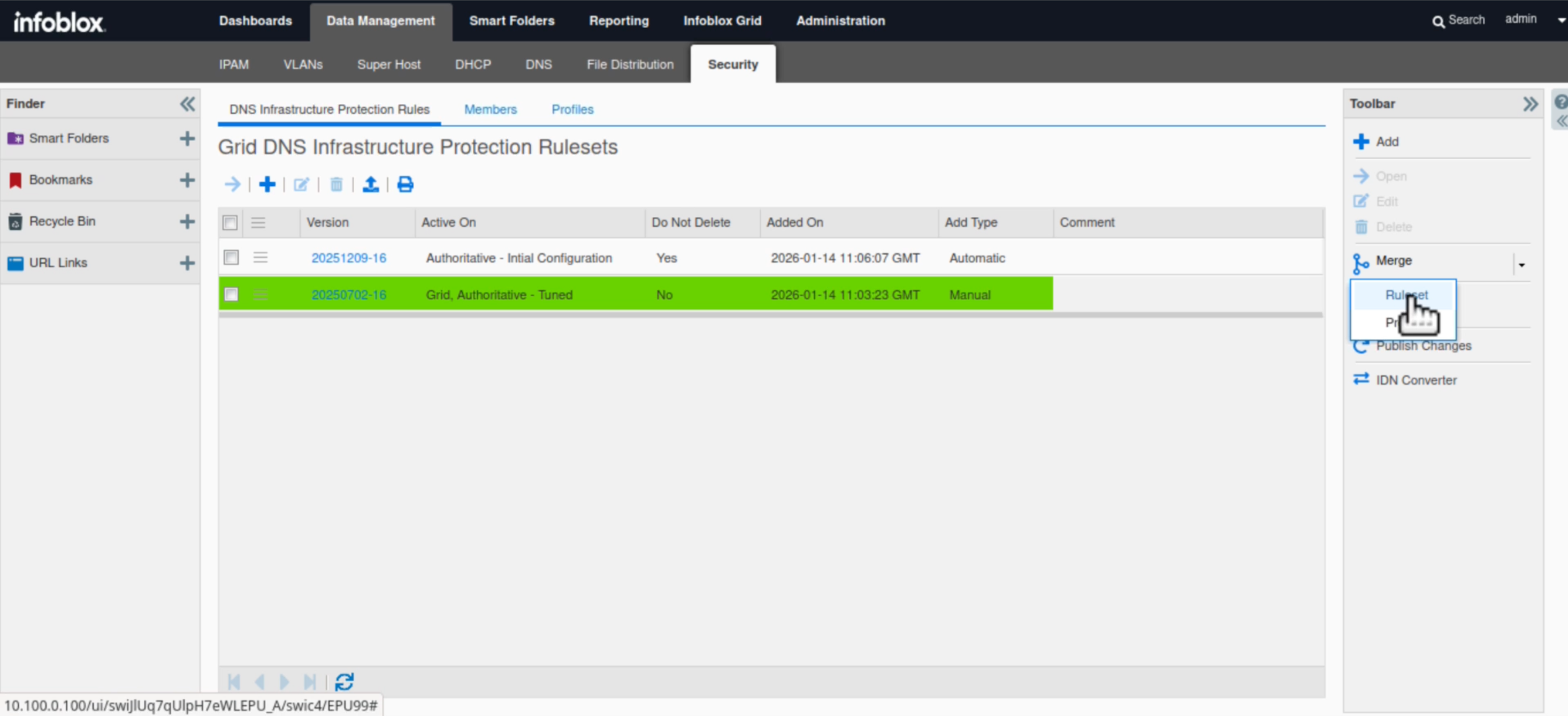Image resolution: width=1568 pixels, height=716 pixels.
Task: Click the Edit pencil icon above the table
Action: point(301,184)
